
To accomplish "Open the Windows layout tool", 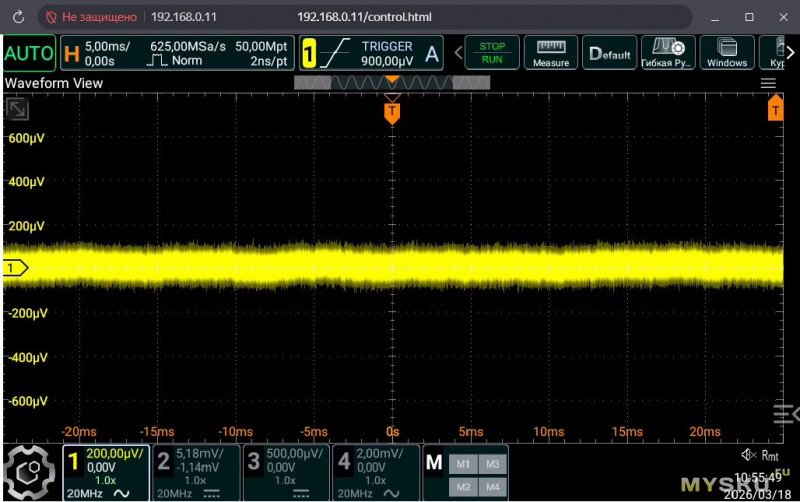I will point(727,53).
